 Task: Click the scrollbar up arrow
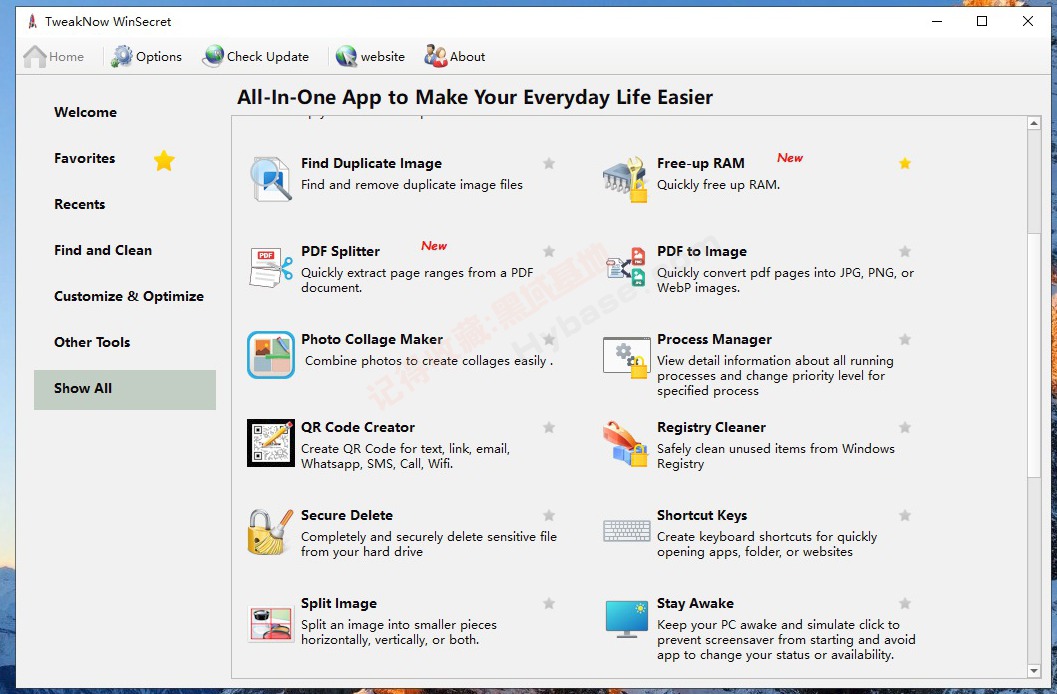(x=1034, y=123)
